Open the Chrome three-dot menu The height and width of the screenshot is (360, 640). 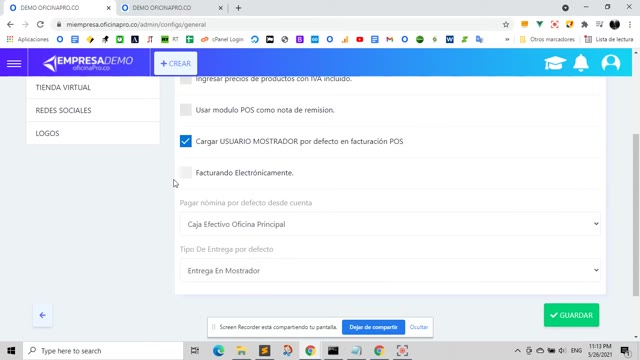tap(630, 24)
